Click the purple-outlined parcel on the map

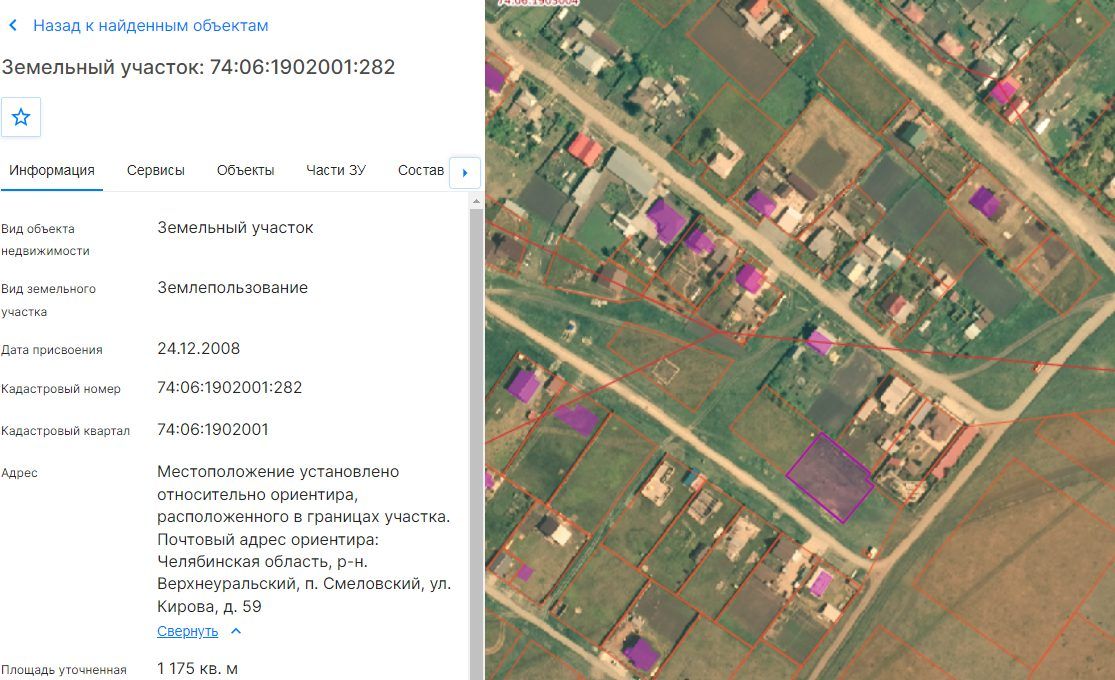click(829, 478)
